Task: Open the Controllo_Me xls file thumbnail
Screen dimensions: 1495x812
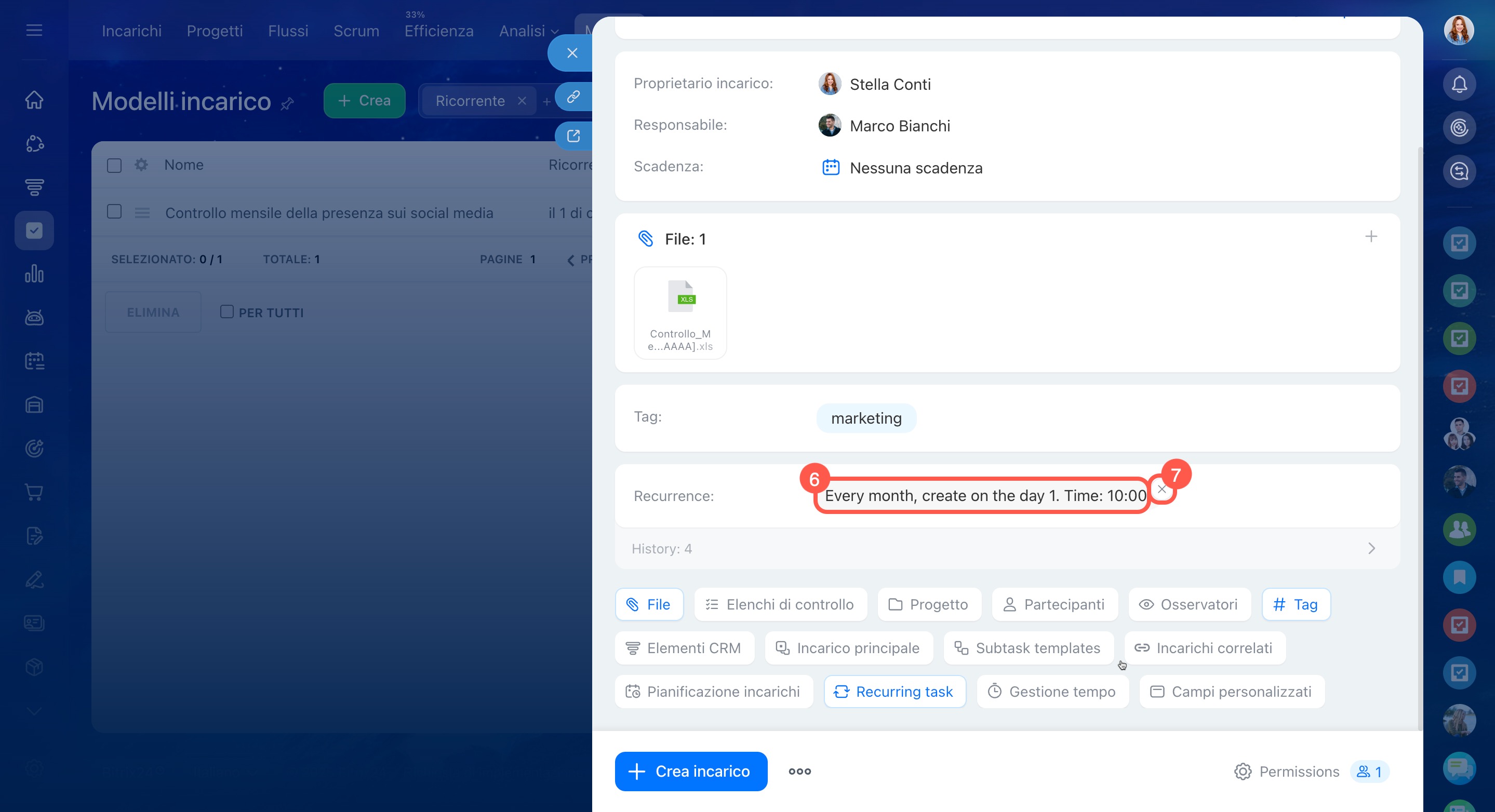Action: 680,313
